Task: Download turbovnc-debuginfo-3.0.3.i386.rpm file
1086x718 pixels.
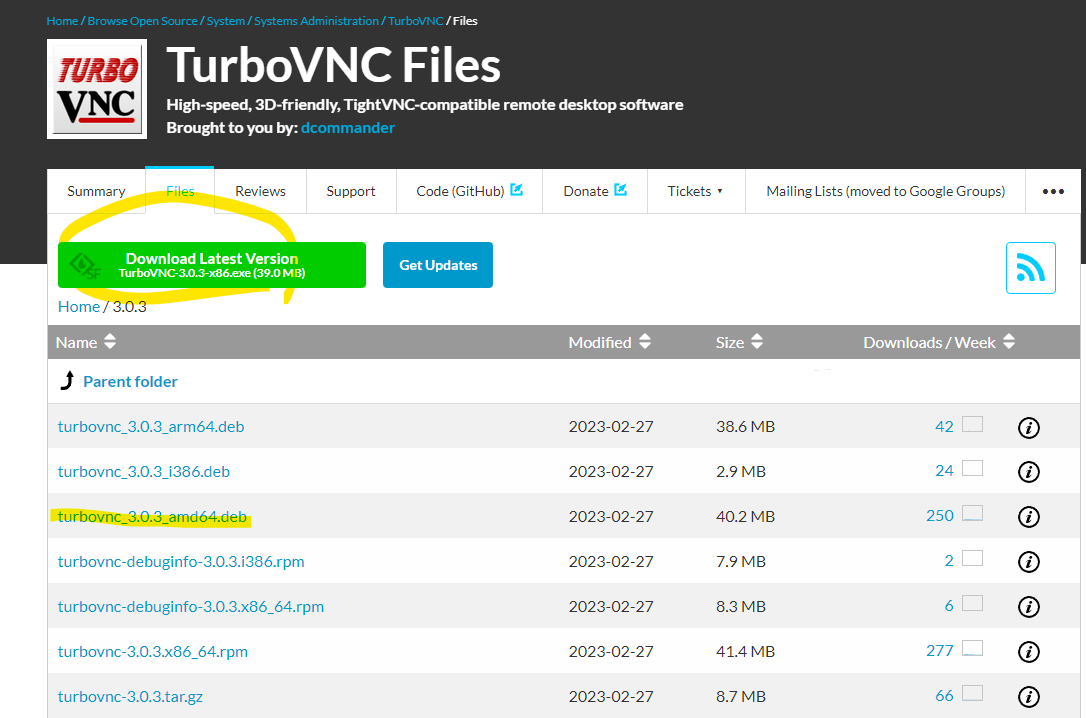Action: pos(181,562)
